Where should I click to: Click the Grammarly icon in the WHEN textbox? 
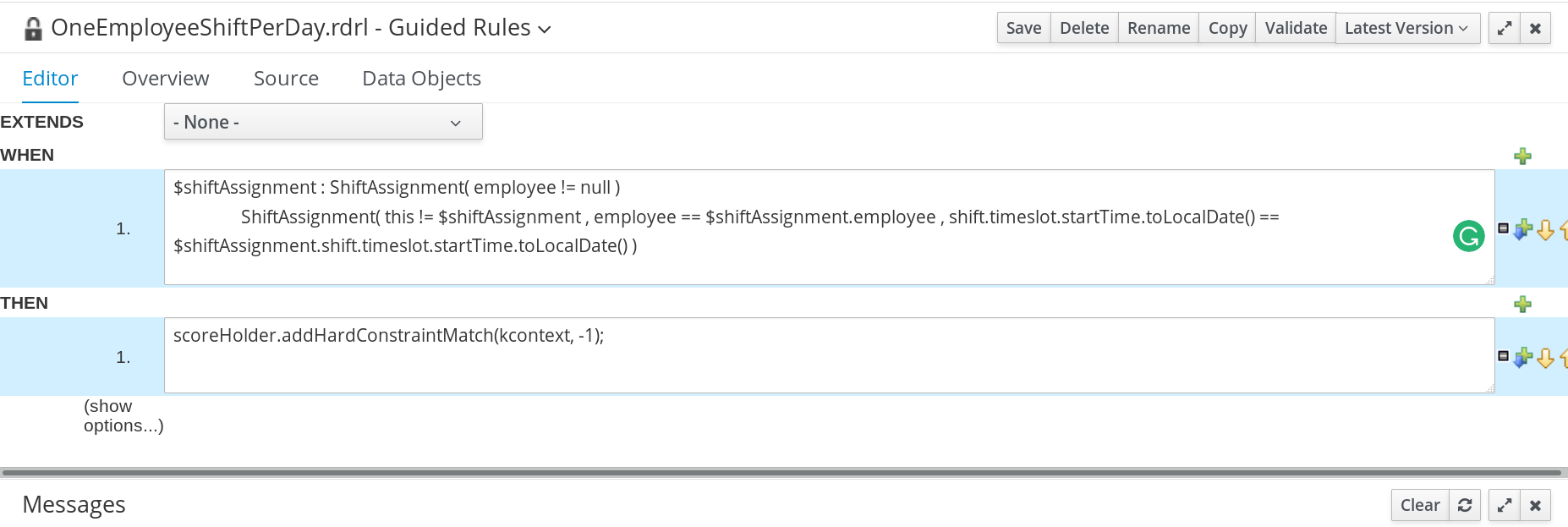[1468, 236]
